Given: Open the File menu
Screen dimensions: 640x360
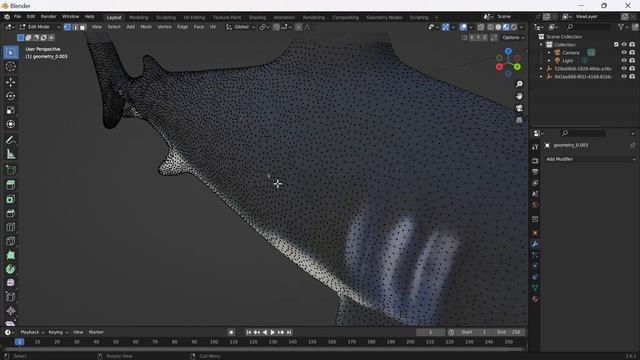Looking at the screenshot, I should tap(17, 17).
